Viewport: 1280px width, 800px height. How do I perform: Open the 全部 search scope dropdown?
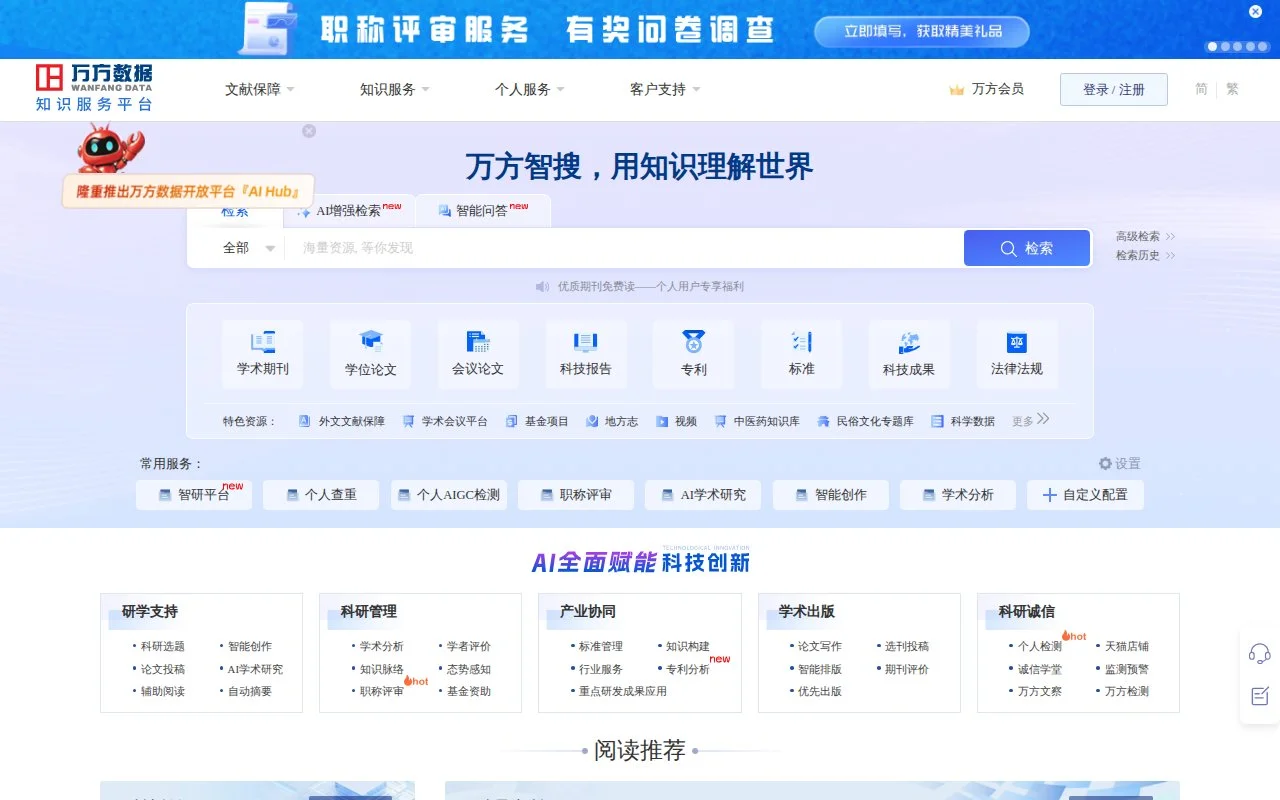pos(248,248)
